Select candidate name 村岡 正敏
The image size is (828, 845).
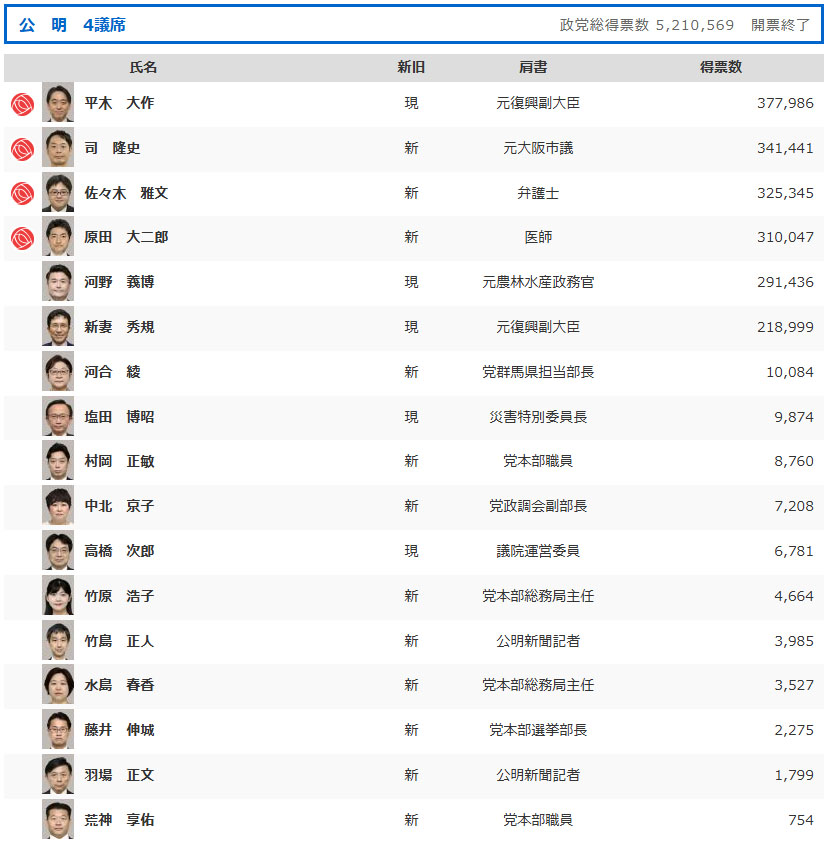point(119,461)
